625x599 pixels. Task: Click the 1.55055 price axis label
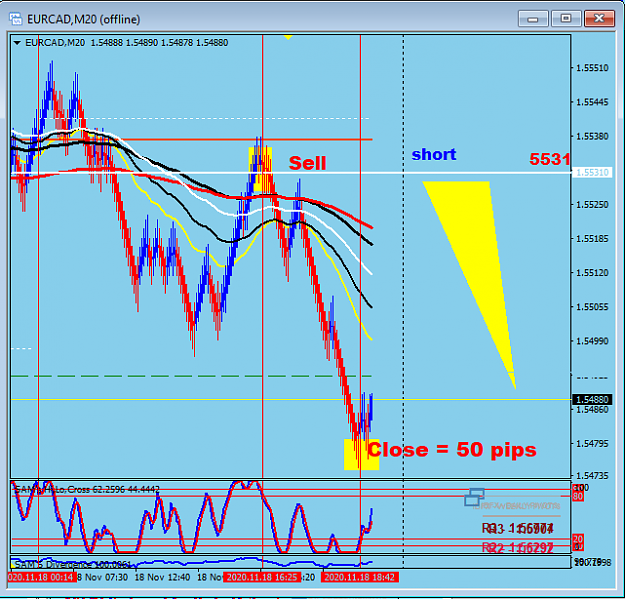[x=592, y=307]
